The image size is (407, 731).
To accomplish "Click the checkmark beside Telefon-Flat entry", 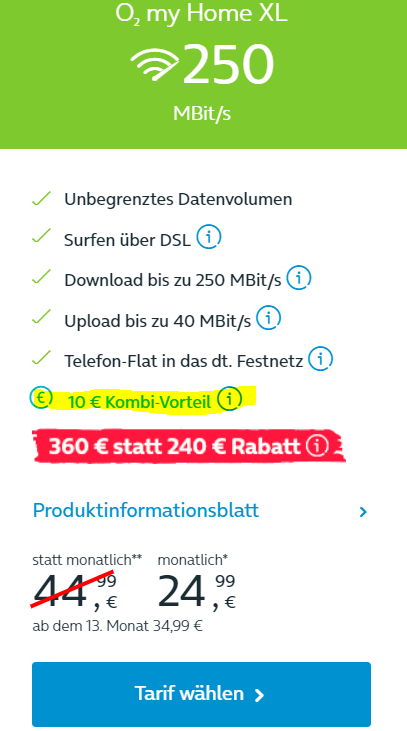I will point(41,358).
